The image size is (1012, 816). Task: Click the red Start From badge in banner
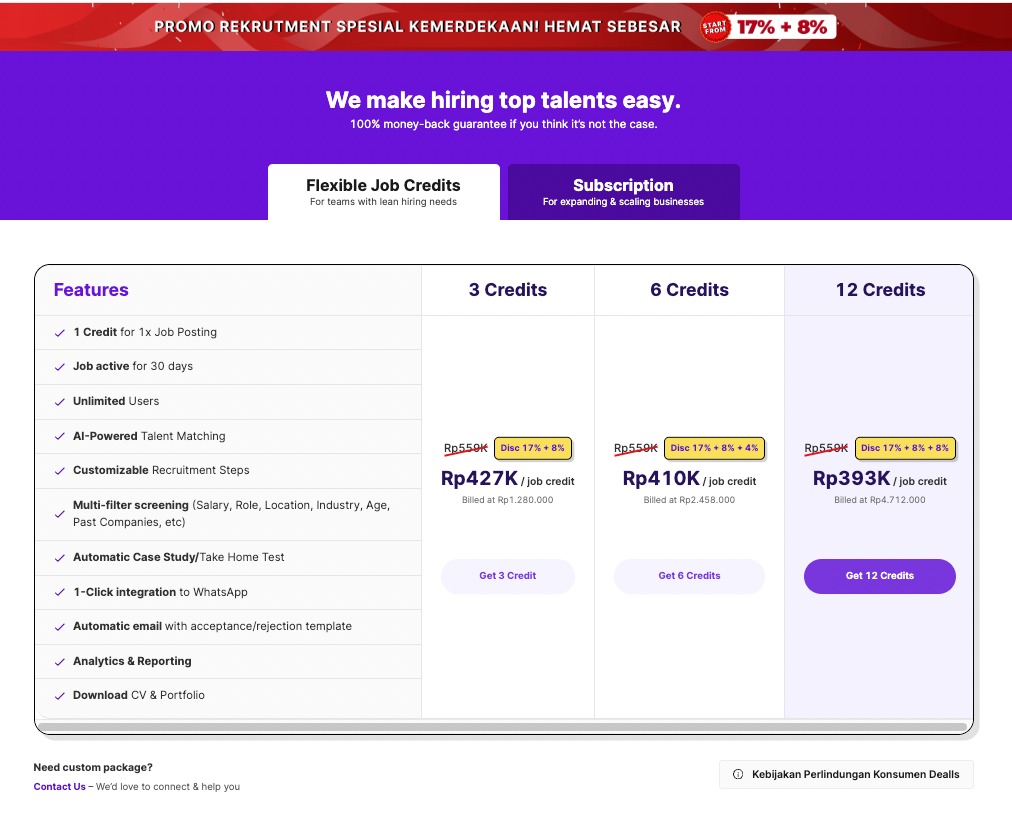coord(716,27)
